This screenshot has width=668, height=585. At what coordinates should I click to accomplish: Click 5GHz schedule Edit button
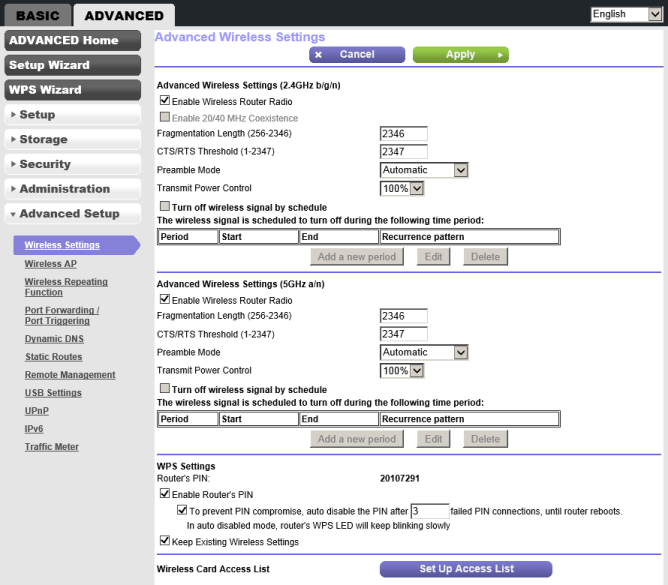tap(433, 439)
